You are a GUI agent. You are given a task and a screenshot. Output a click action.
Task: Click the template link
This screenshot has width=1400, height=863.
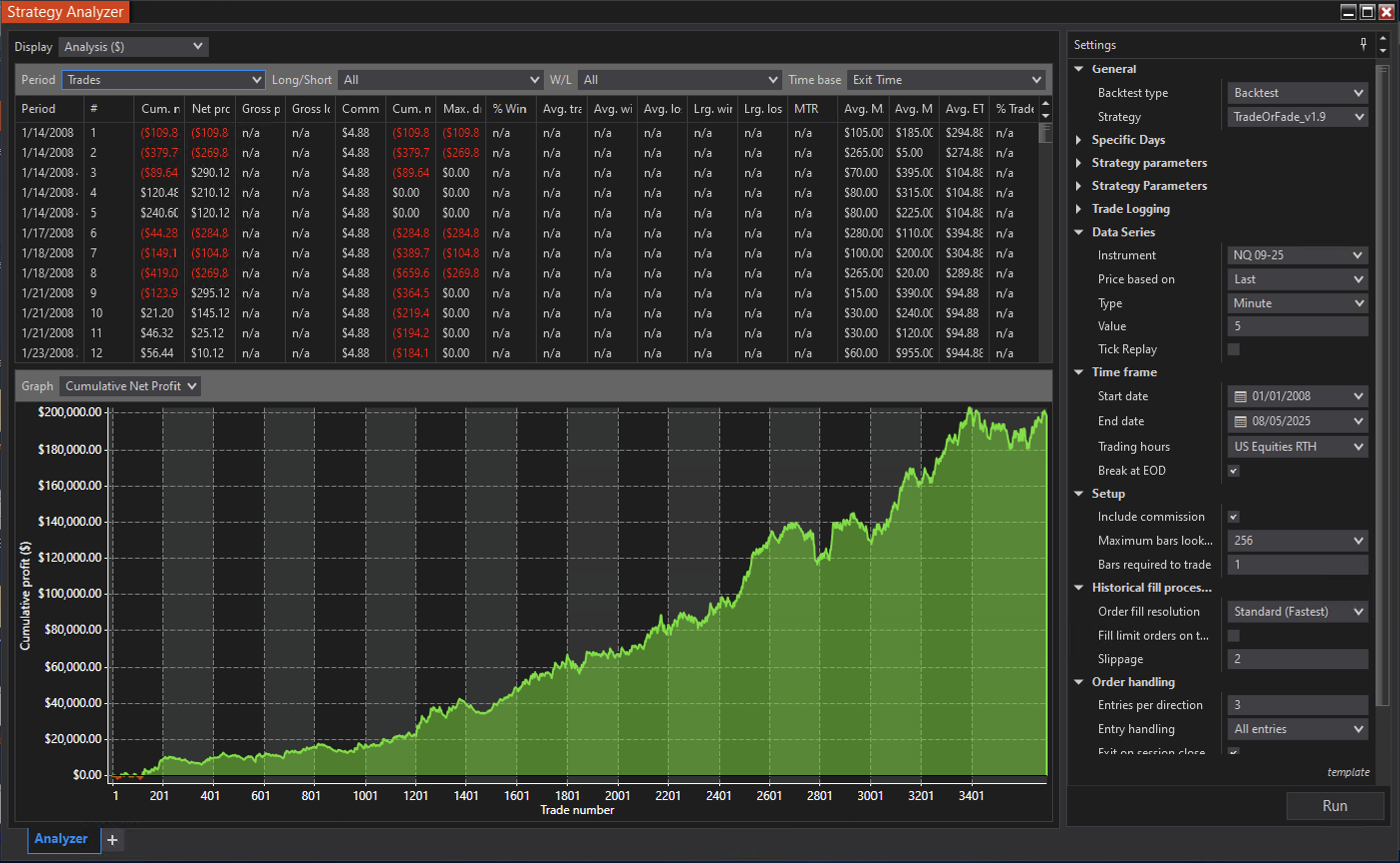(1349, 772)
